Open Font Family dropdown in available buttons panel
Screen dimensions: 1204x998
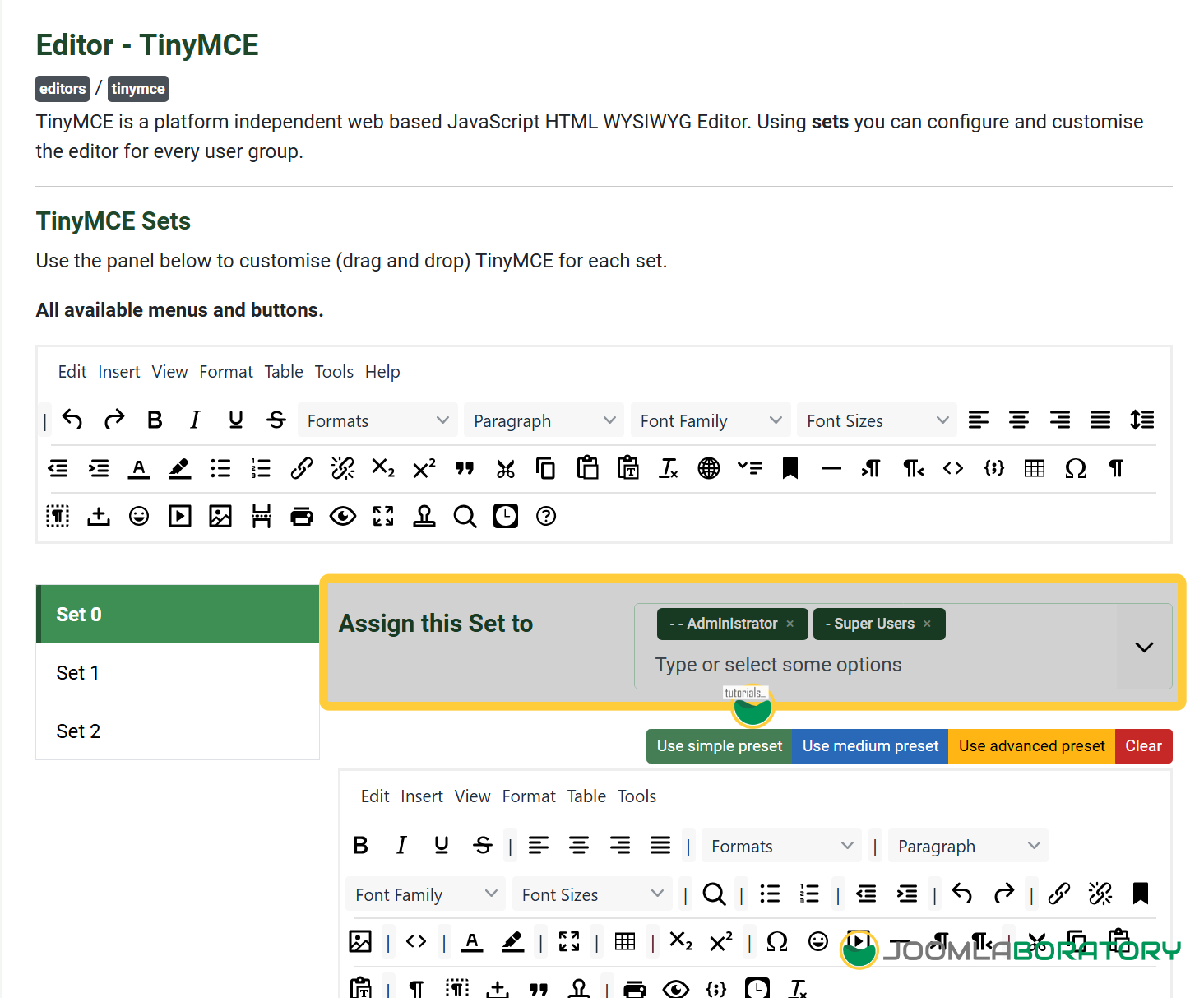711,420
